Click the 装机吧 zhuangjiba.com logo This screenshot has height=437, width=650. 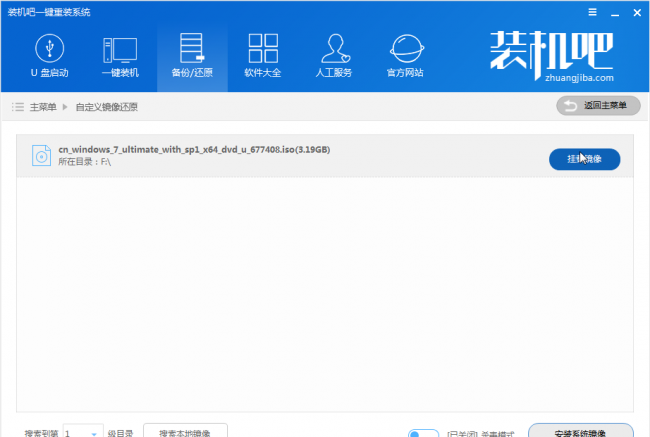552,56
